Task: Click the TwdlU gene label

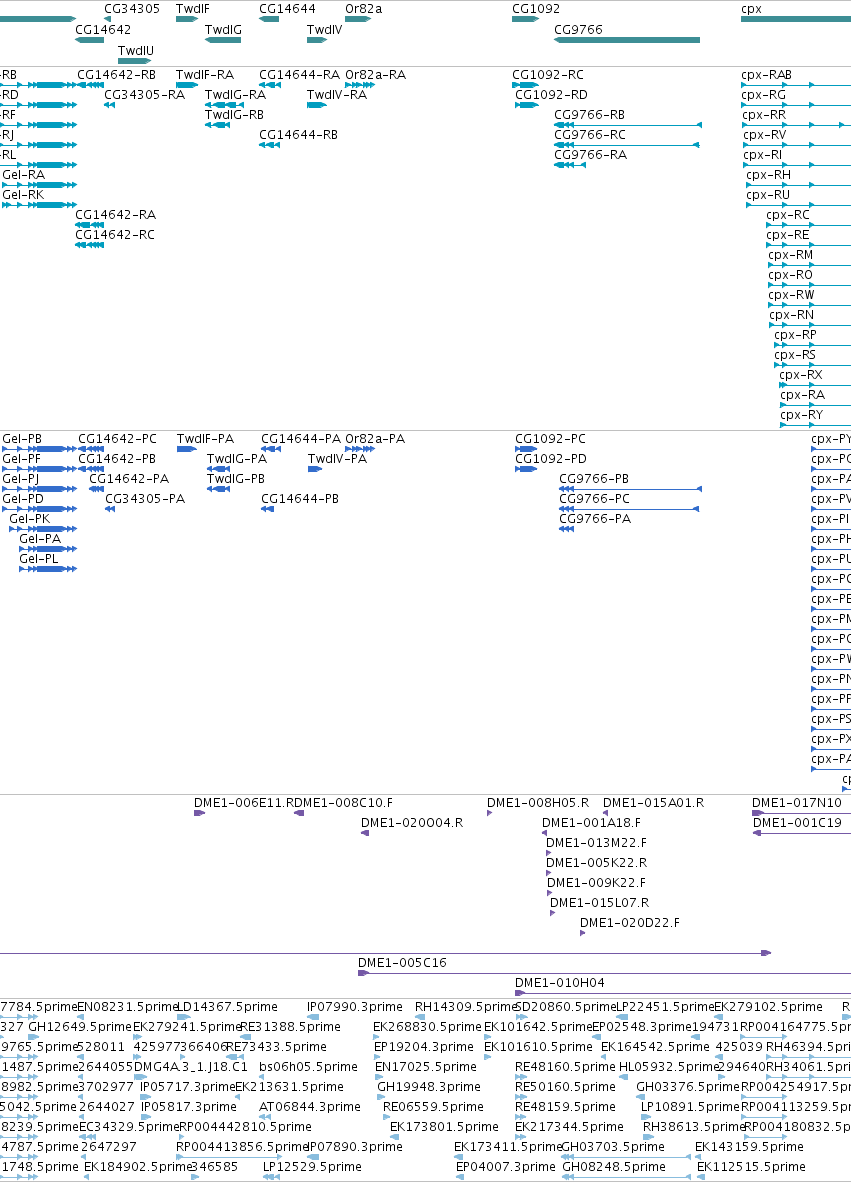Action: 136,51
